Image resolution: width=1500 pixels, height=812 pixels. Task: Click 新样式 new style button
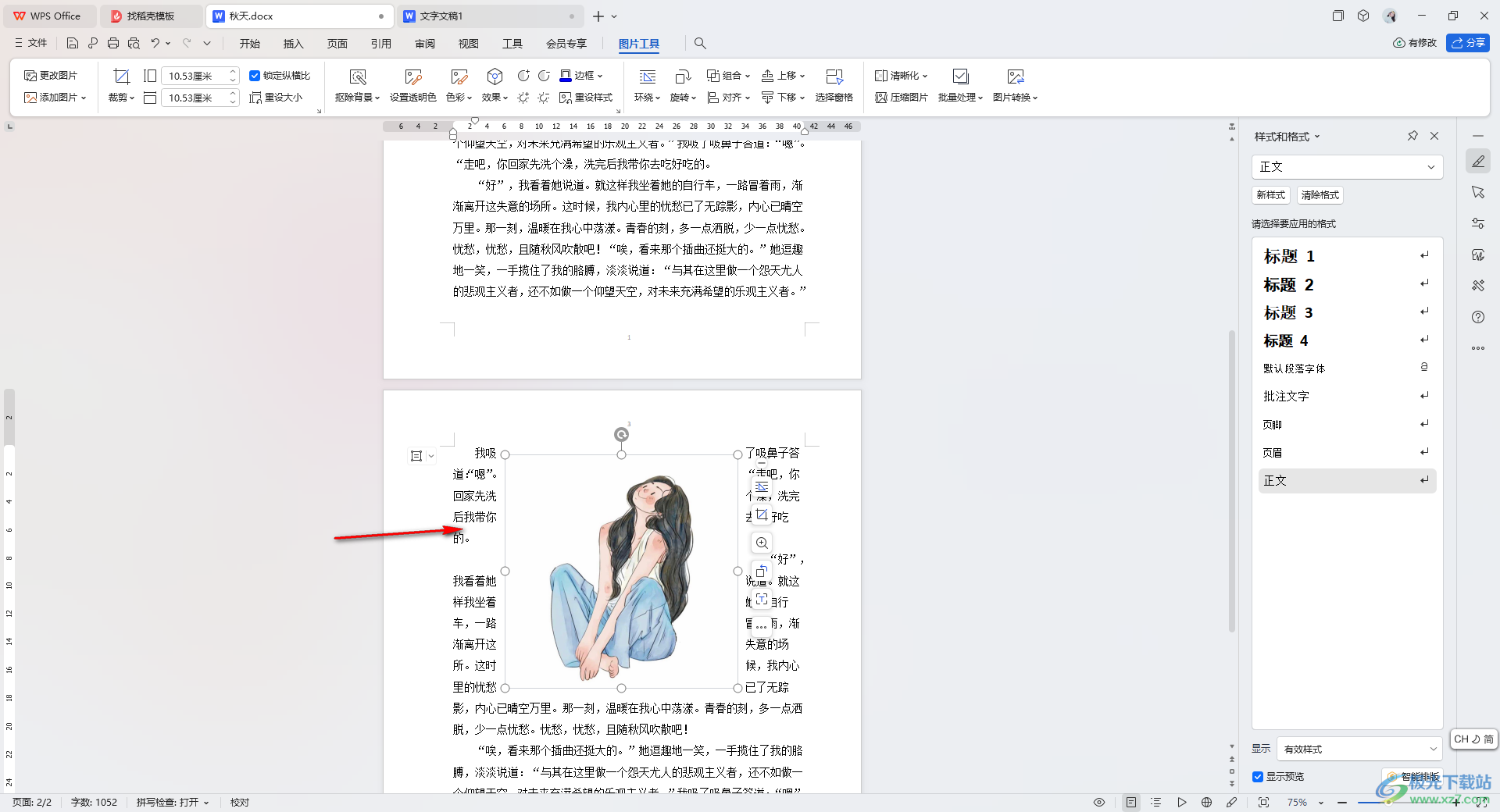click(1271, 195)
